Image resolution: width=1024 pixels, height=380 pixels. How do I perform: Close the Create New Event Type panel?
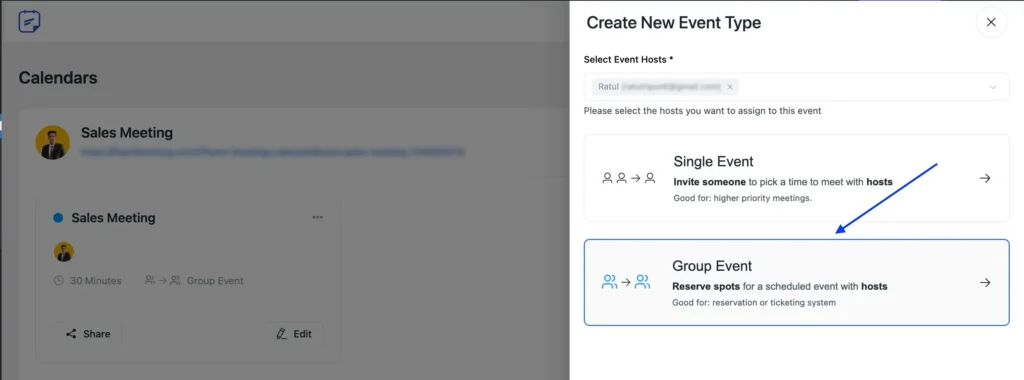click(x=991, y=22)
